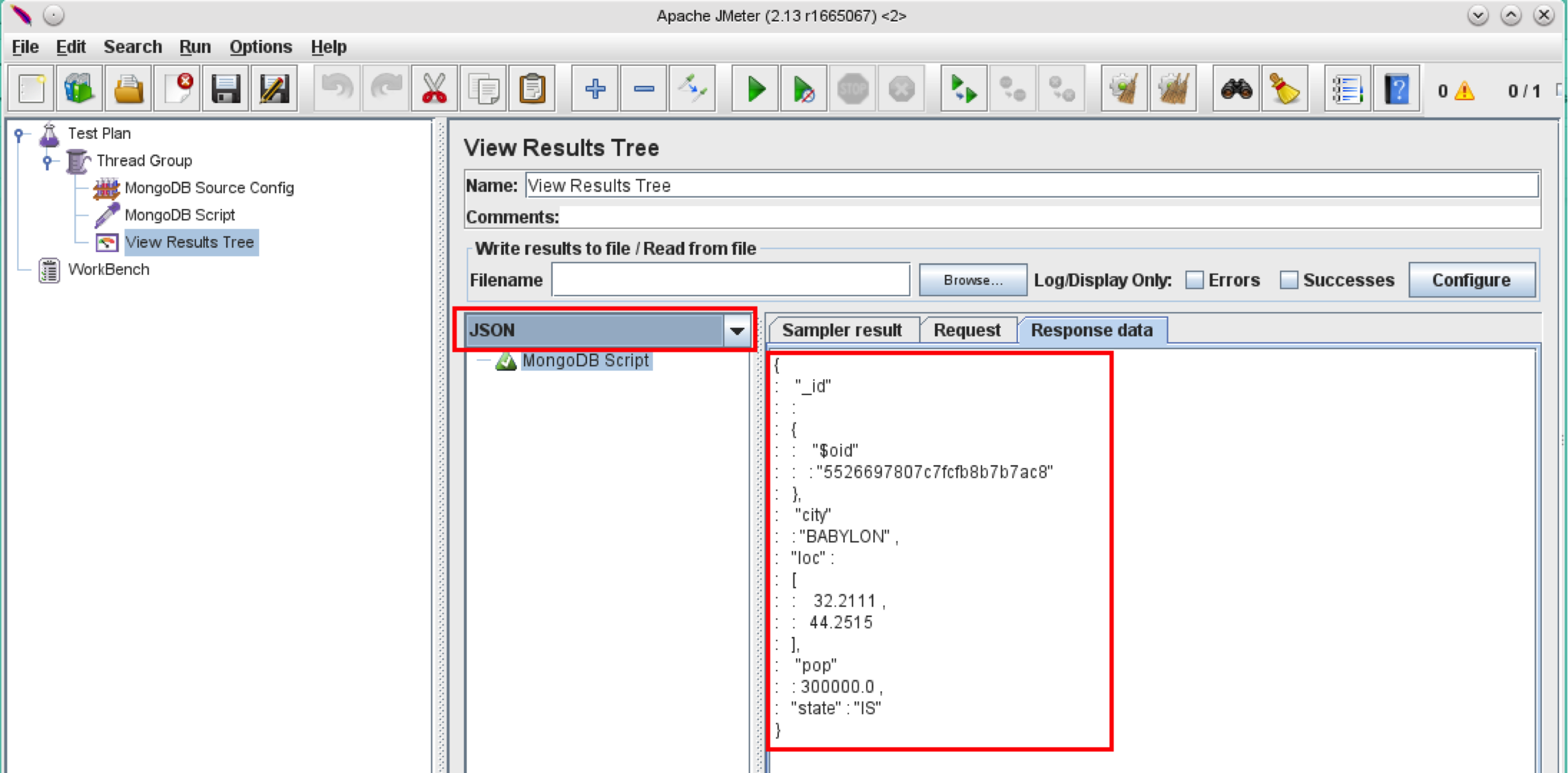Screen dimensions: 1568x773
Task: Expand all nodes with plus icon
Action: pos(595,89)
